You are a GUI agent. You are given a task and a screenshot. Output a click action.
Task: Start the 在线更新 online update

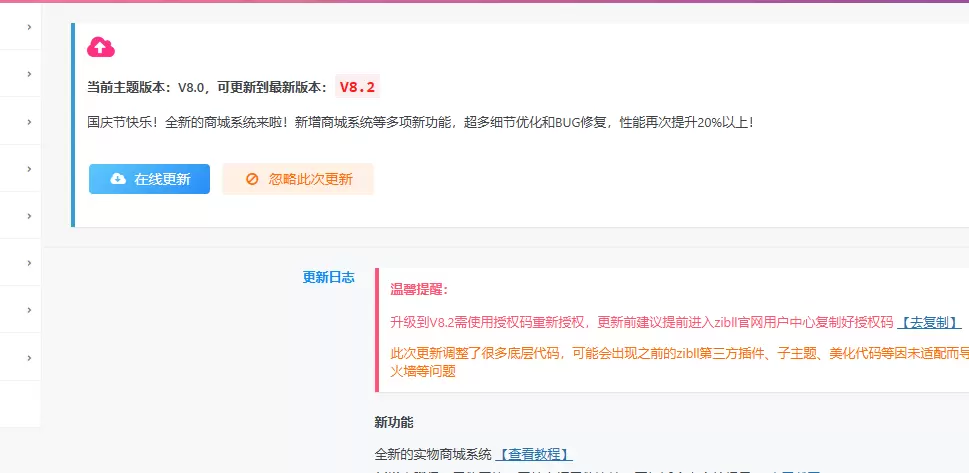(150, 179)
